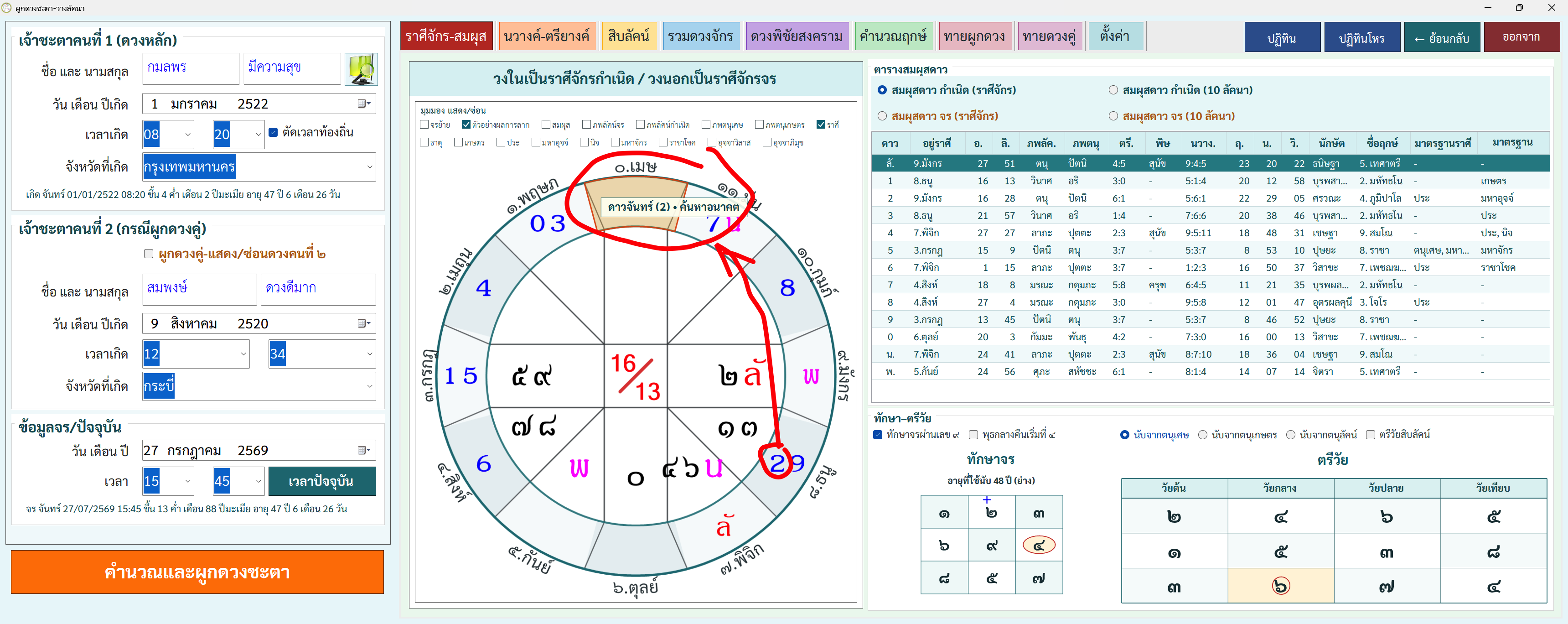
Task: Open calendar picker for 9 สิงหาคม 2520
Action: click(x=364, y=323)
